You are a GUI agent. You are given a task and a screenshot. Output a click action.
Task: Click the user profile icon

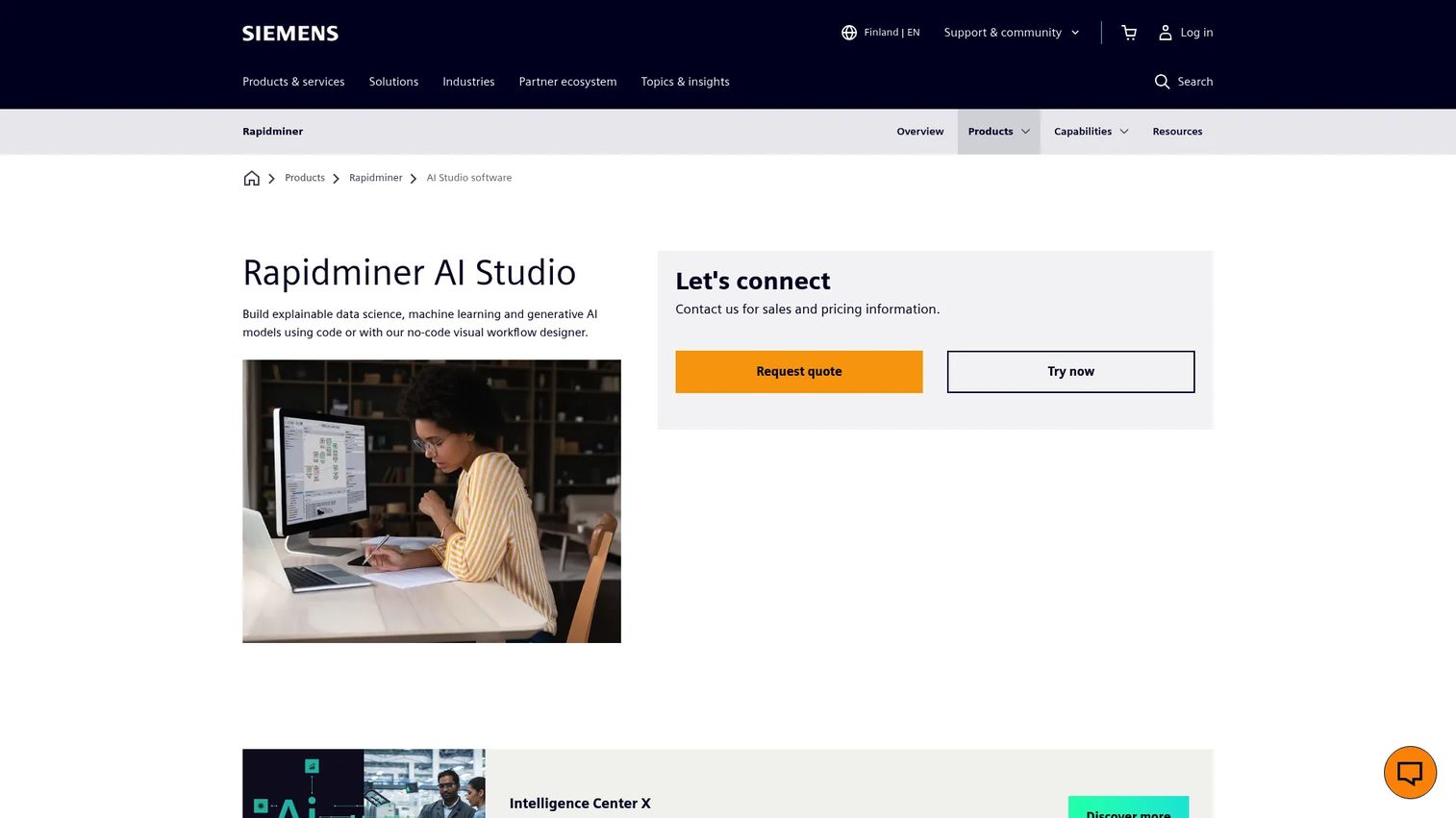coord(1165,33)
